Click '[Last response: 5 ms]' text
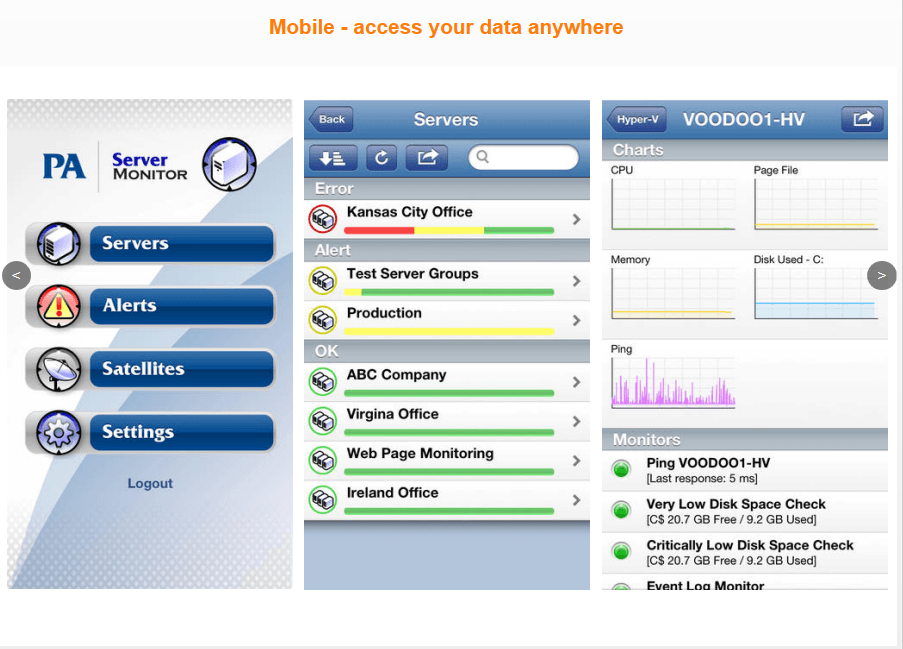The height and width of the screenshot is (649, 903). pyautogui.click(x=701, y=479)
